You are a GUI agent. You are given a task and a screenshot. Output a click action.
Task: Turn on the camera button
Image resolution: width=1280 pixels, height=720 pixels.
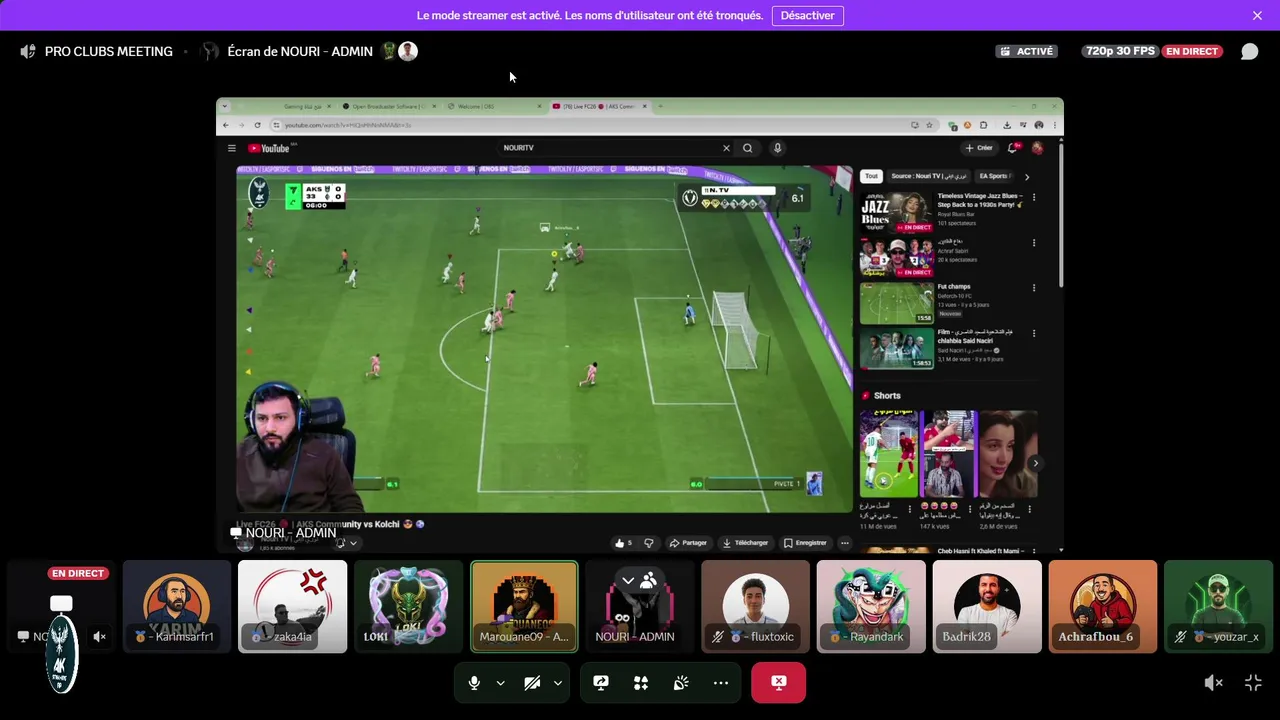coord(532,683)
